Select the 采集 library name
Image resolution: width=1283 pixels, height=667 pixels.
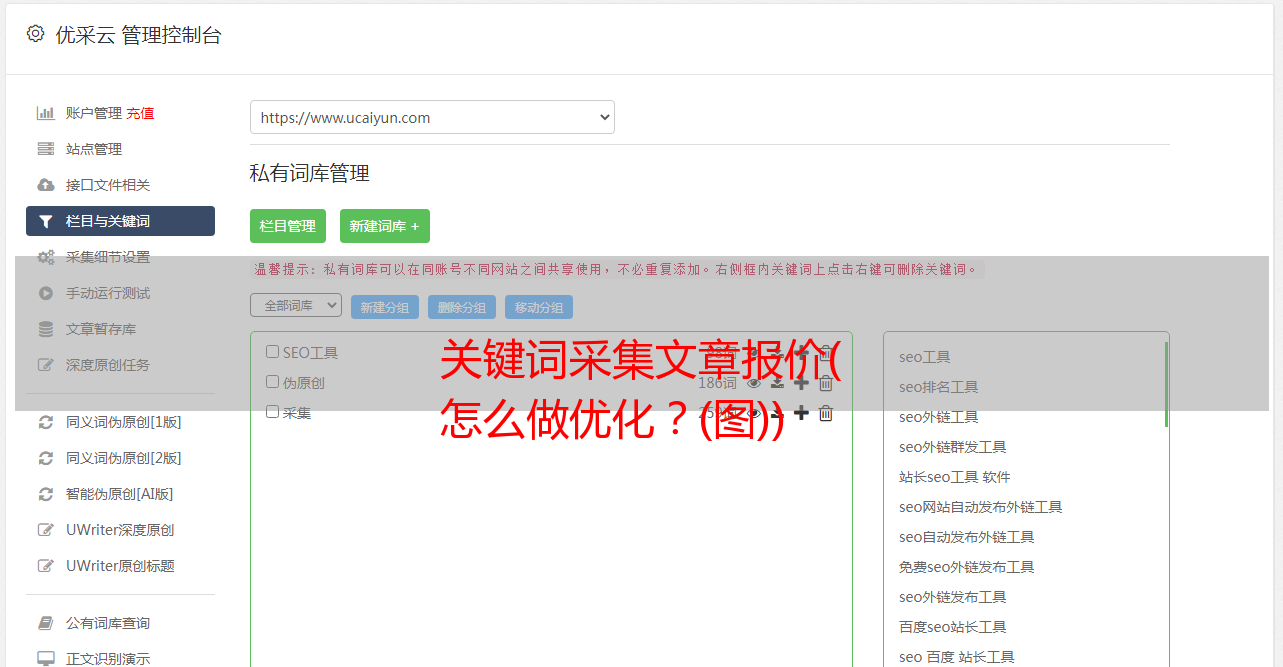tap(297, 412)
